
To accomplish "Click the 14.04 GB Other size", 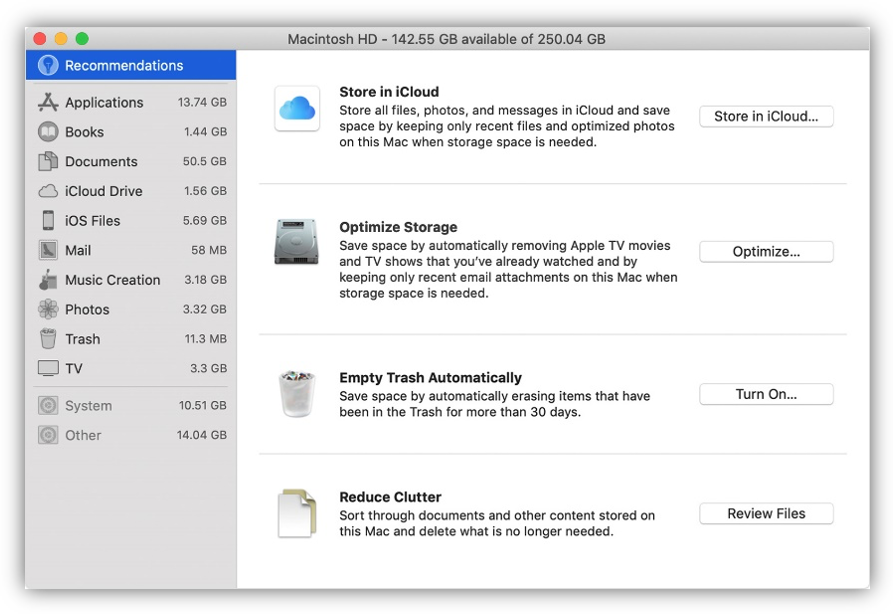I will tap(202, 435).
